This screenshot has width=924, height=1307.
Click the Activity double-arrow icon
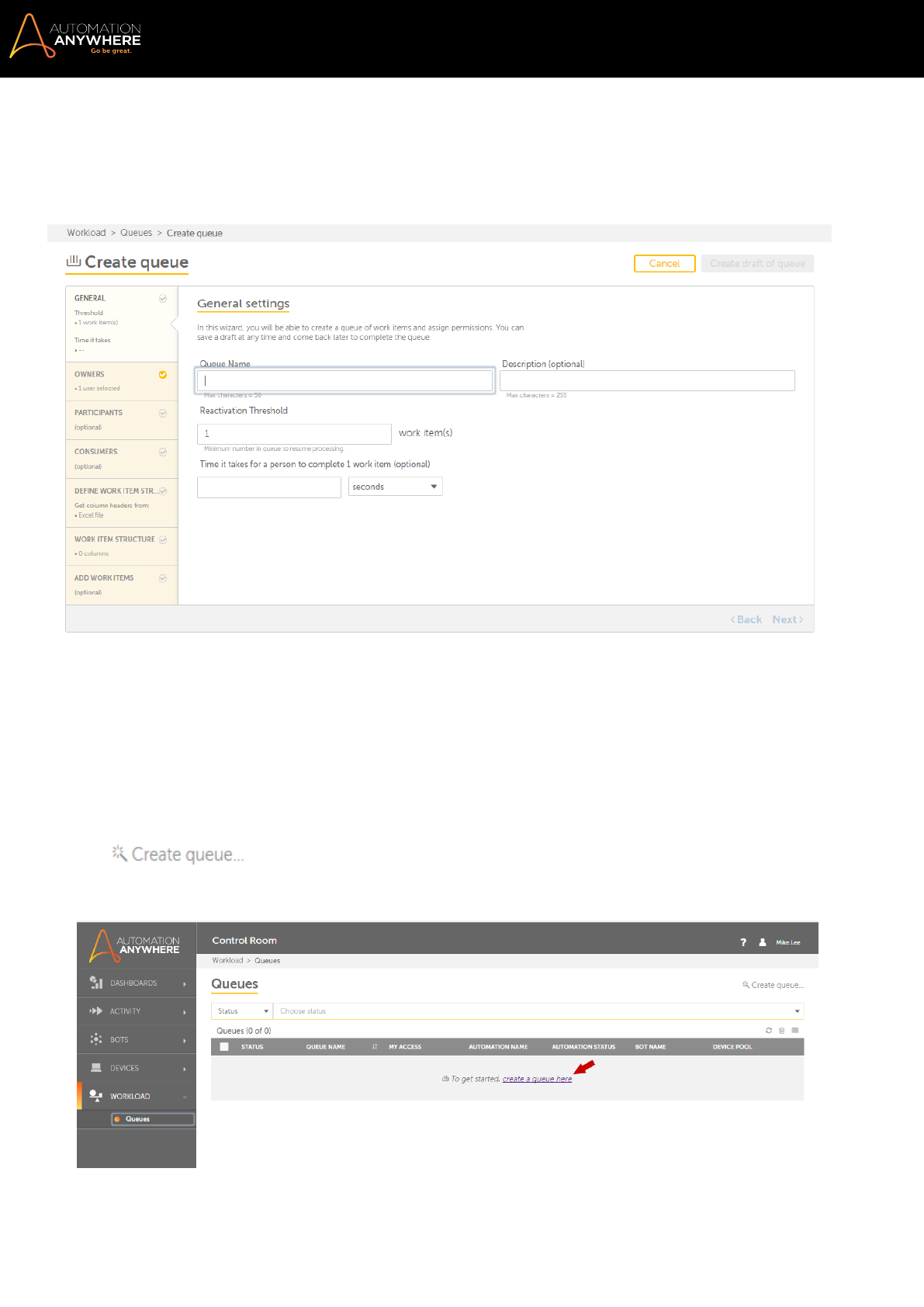tap(96, 1011)
